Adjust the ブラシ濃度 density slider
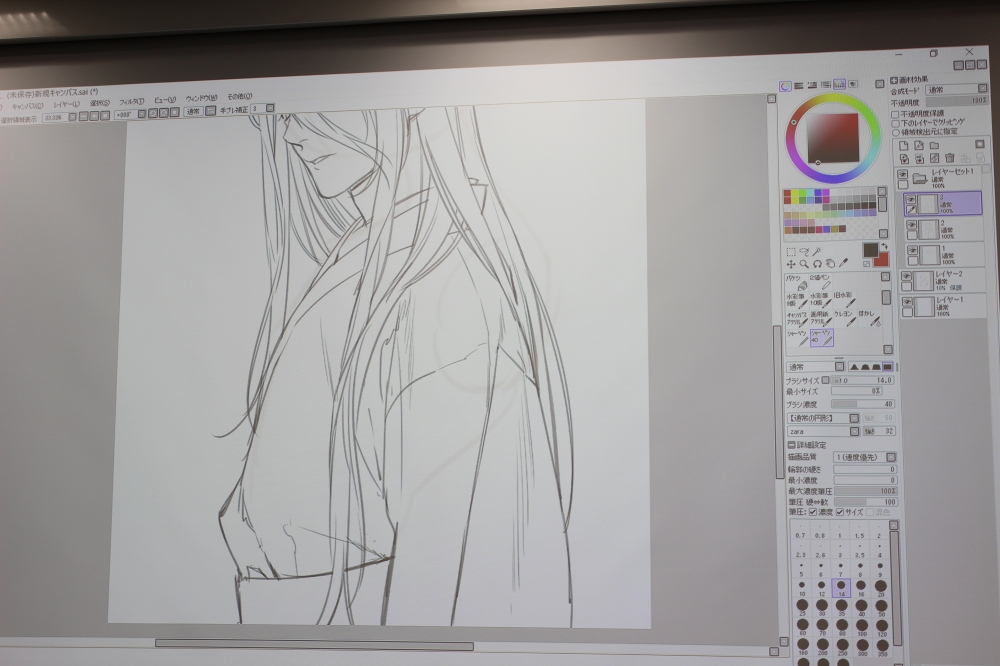Viewport: 1000px width, 666px height. [863, 404]
